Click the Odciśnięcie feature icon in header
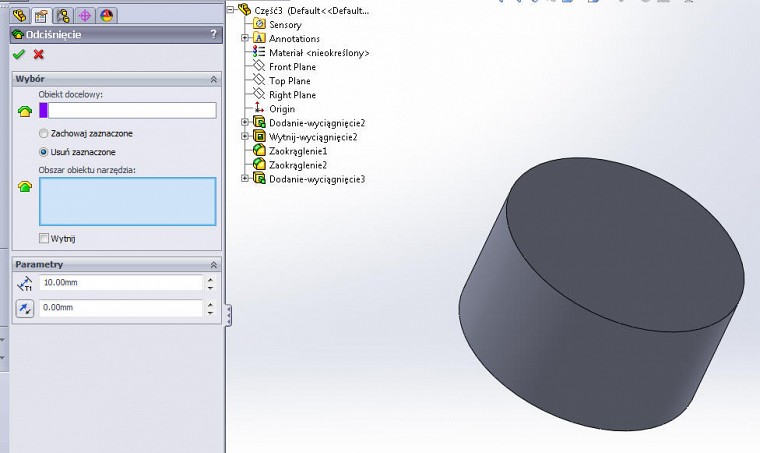The image size is (760, 453). pos(18,34)
